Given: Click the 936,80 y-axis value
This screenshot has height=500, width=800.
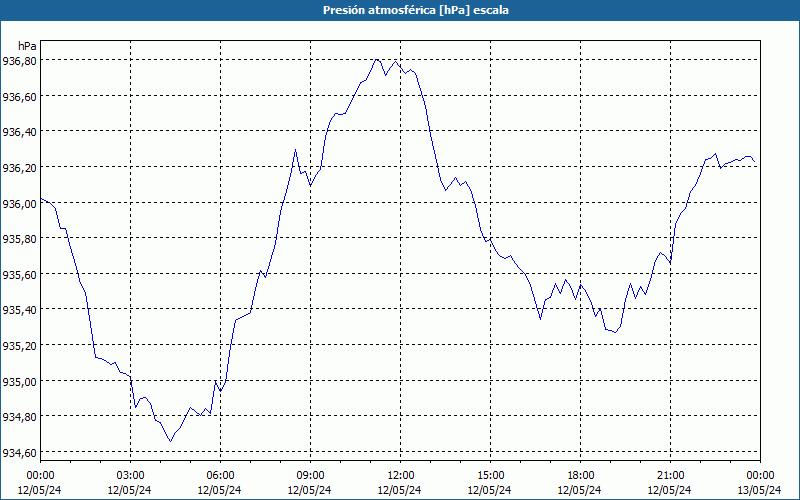Looking at the screenshot, I should click(19, 61).
